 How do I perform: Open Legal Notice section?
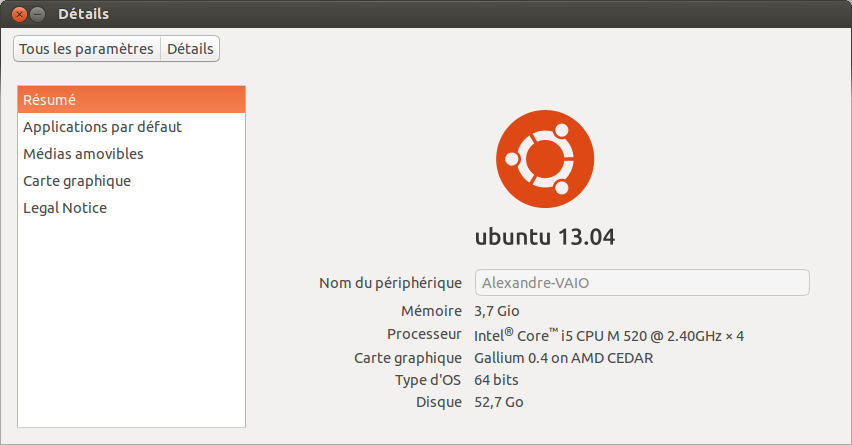(x=131, y=208)
